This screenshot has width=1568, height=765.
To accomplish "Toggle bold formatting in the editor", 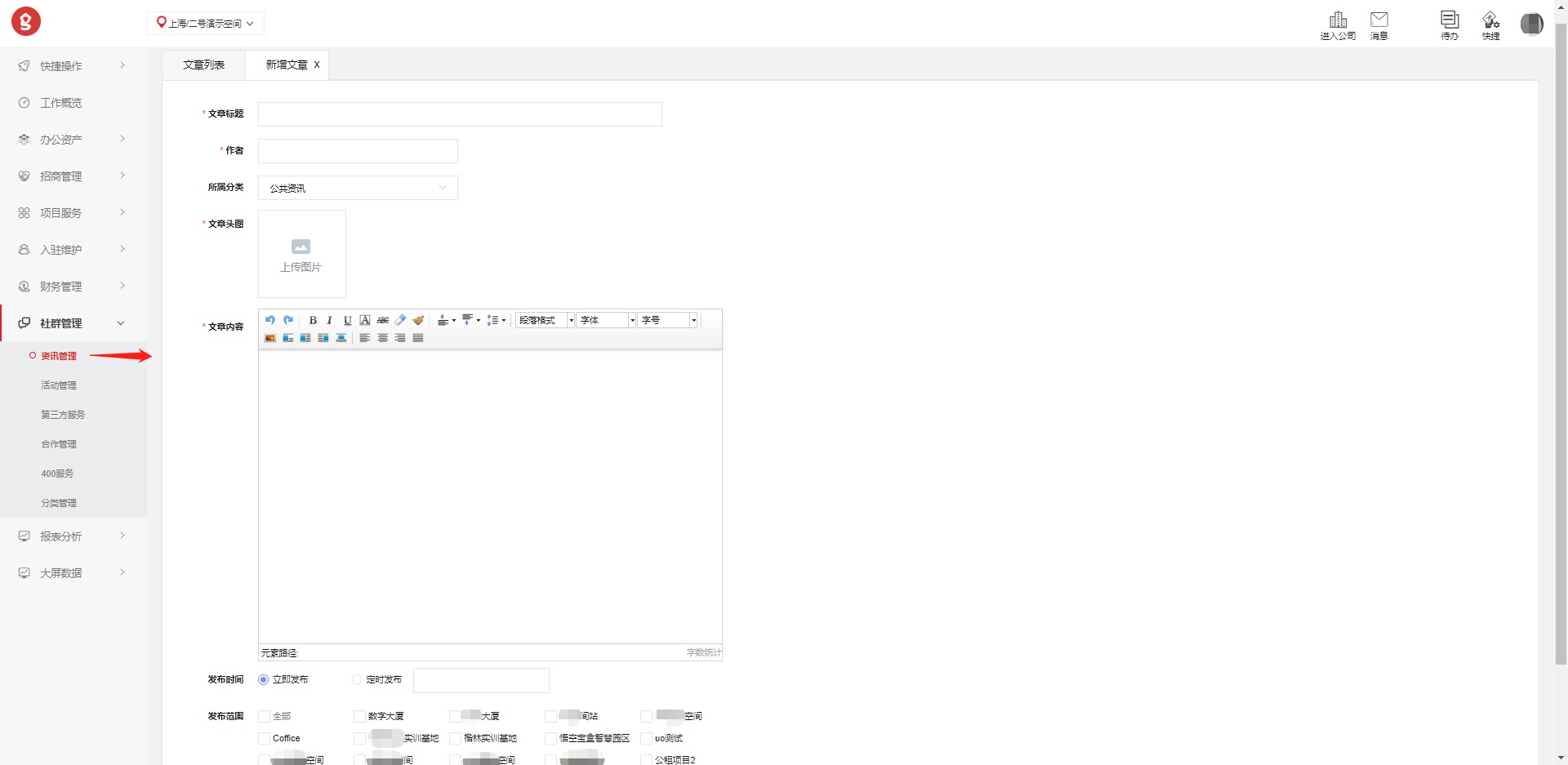I will tap(313, 320).
